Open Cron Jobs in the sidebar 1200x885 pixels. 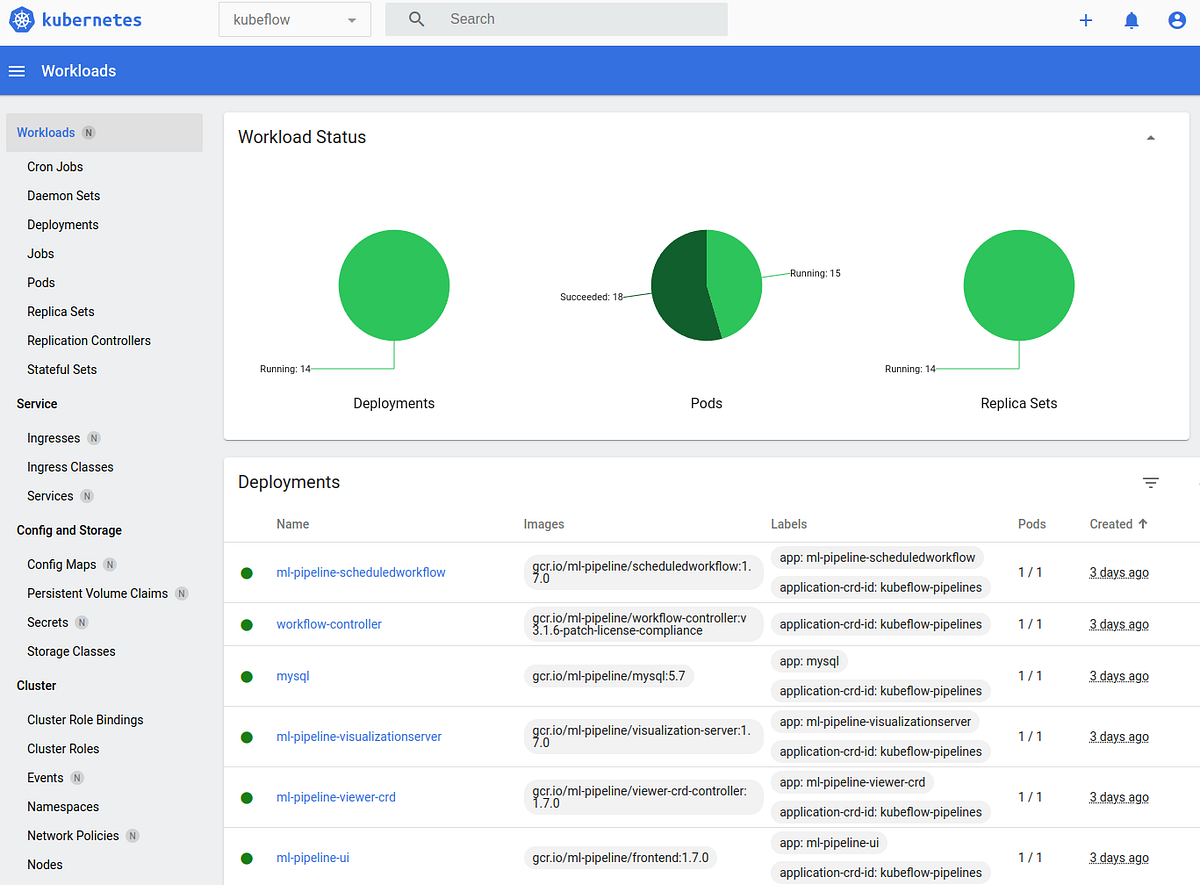(x=55, y=167)
